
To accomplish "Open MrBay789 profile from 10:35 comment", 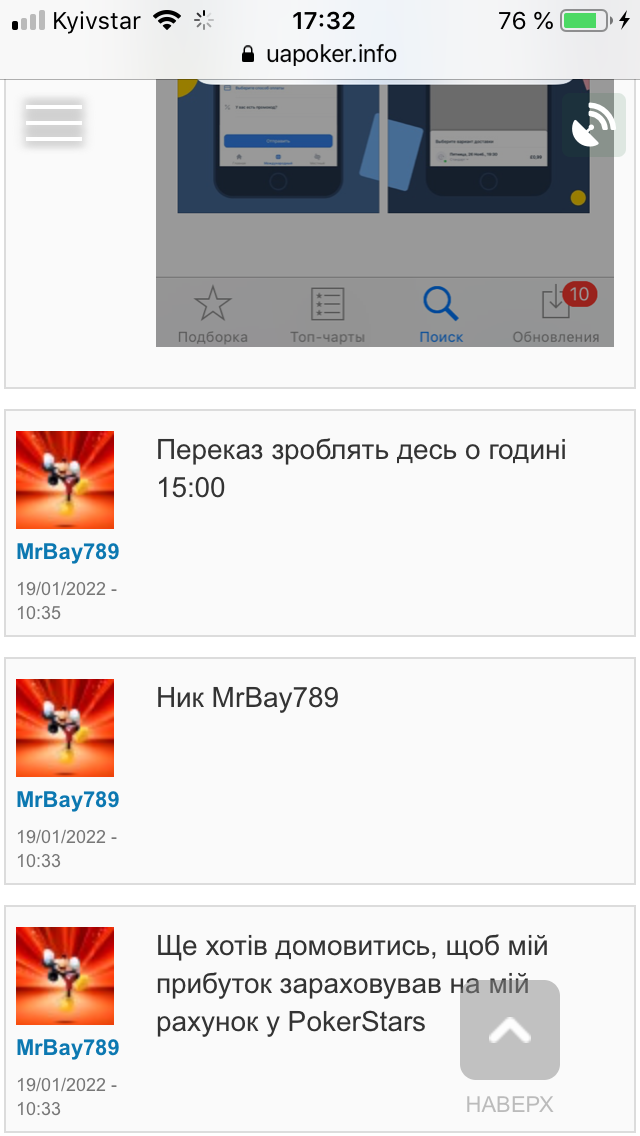I will tap(67, 551).
